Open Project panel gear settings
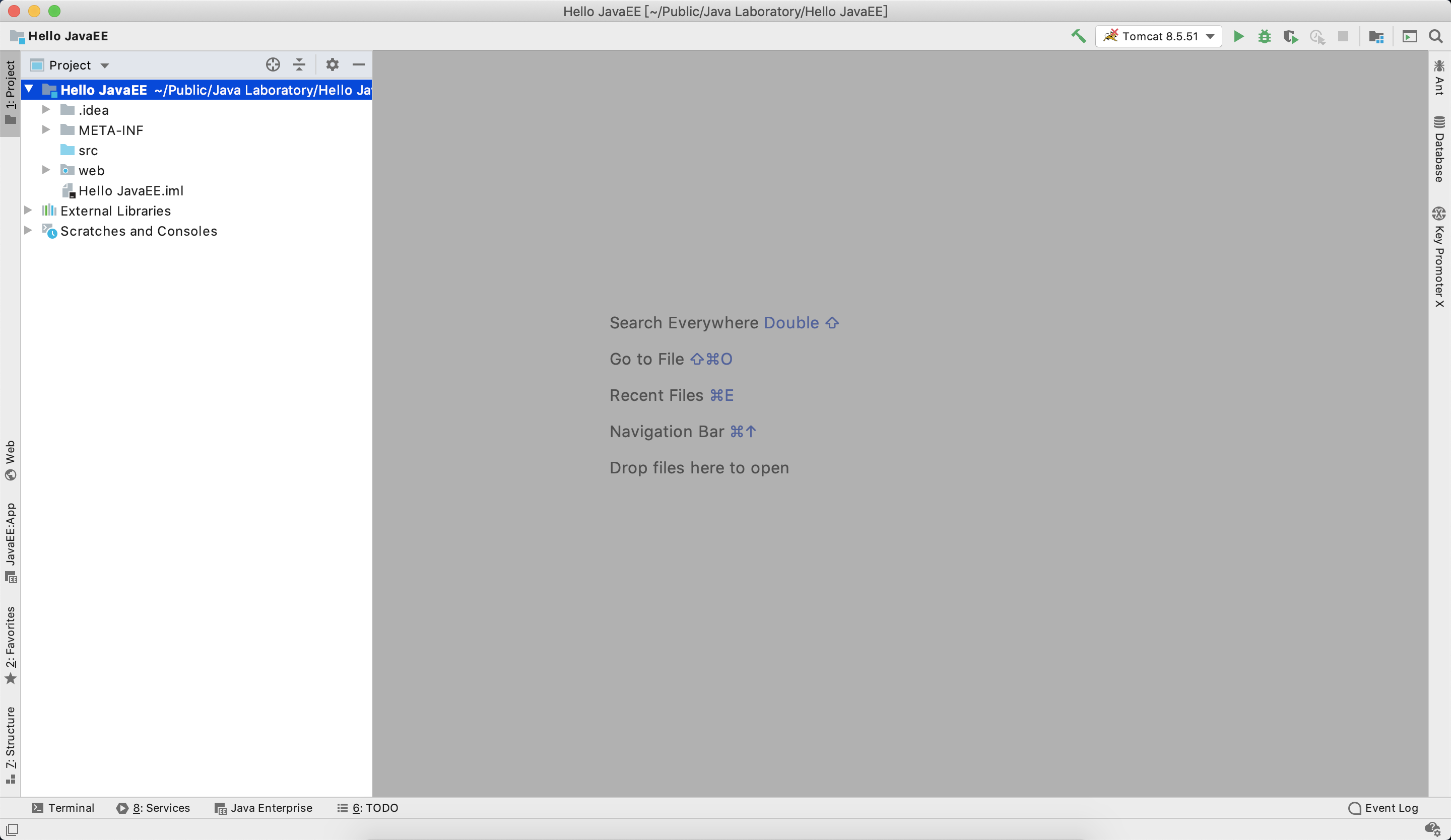 point(332,64)
